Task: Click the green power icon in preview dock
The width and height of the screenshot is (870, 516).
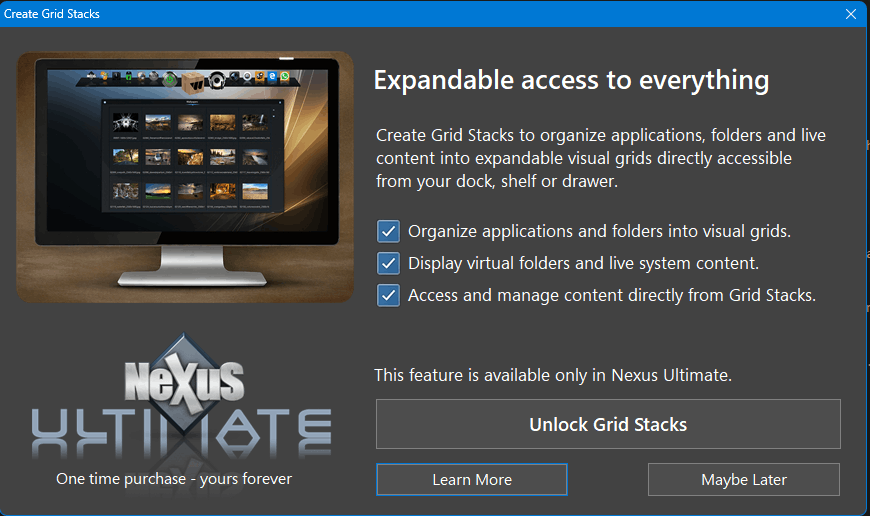Action: tap(170, 80)
